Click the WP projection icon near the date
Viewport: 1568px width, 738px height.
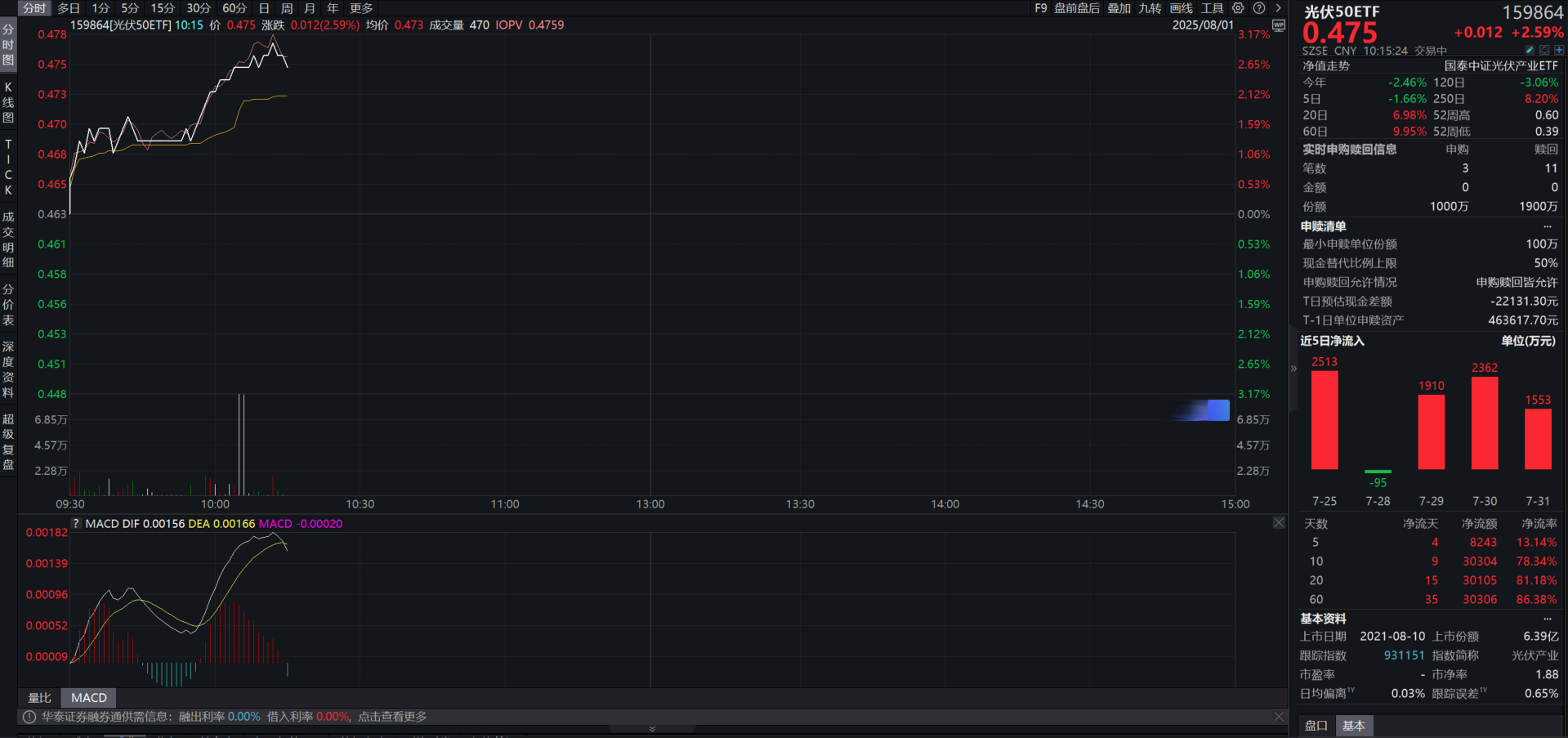(1278, 25)
